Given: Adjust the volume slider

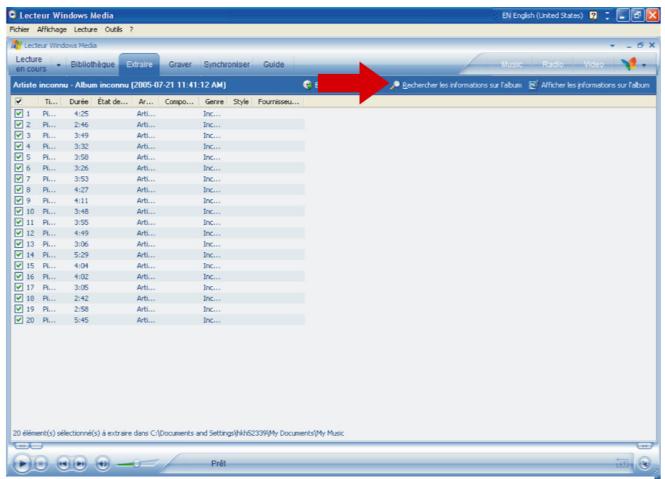Looking at the screenshot, I should [137, 464].
